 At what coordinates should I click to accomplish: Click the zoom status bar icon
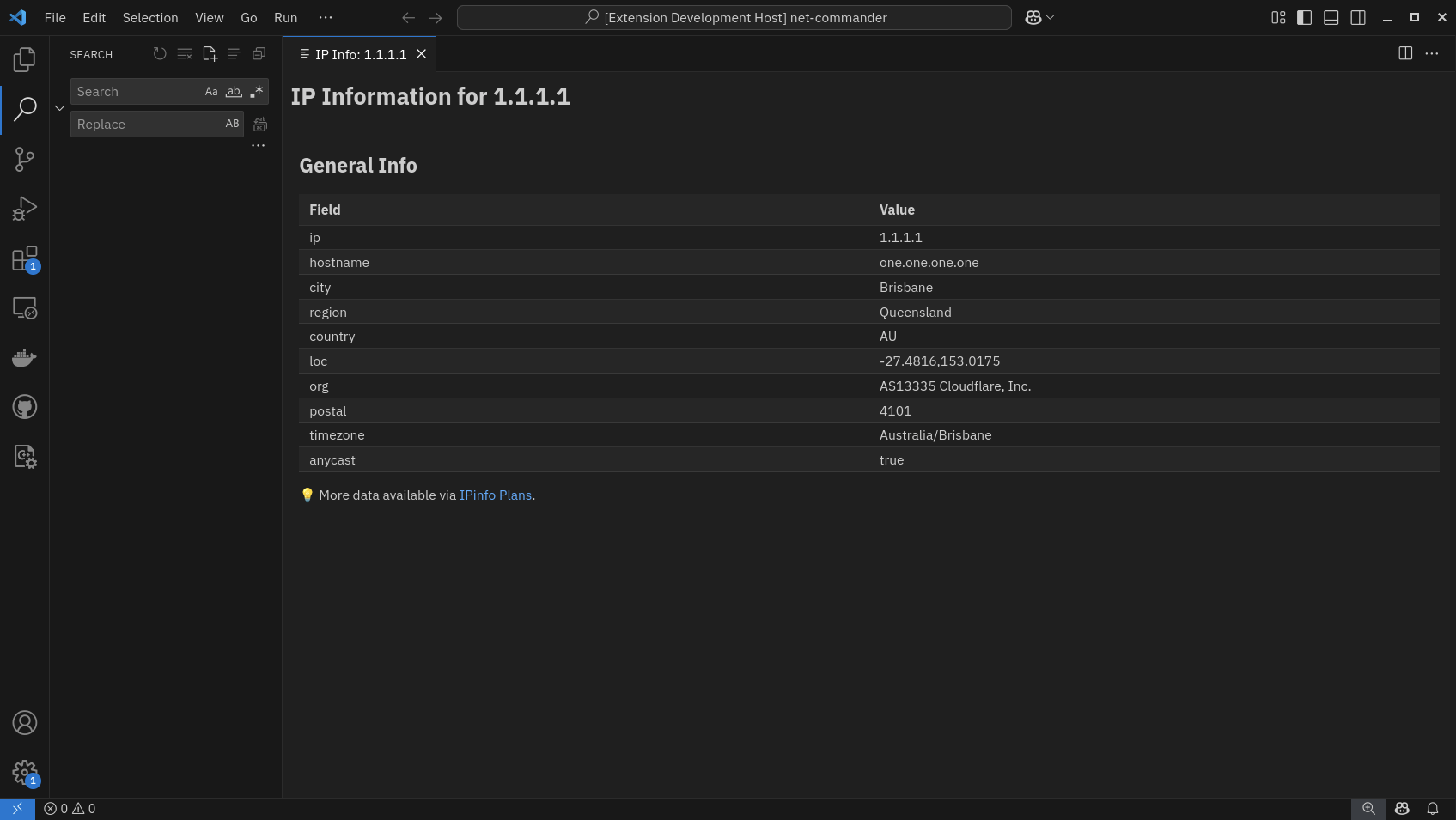pyautogui.click(x=1369, y=809)
